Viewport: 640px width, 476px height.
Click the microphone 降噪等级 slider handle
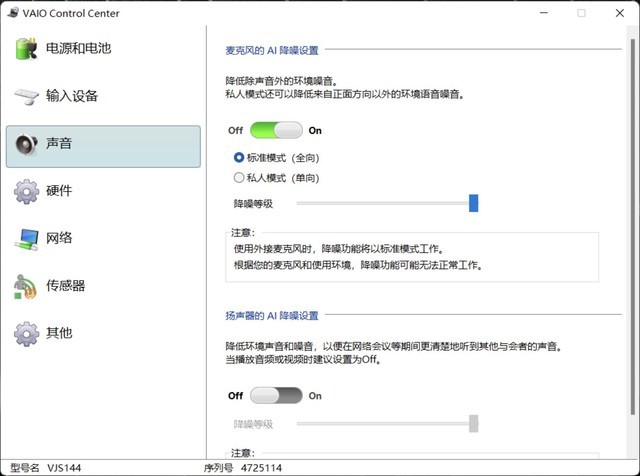coord(473,203)
